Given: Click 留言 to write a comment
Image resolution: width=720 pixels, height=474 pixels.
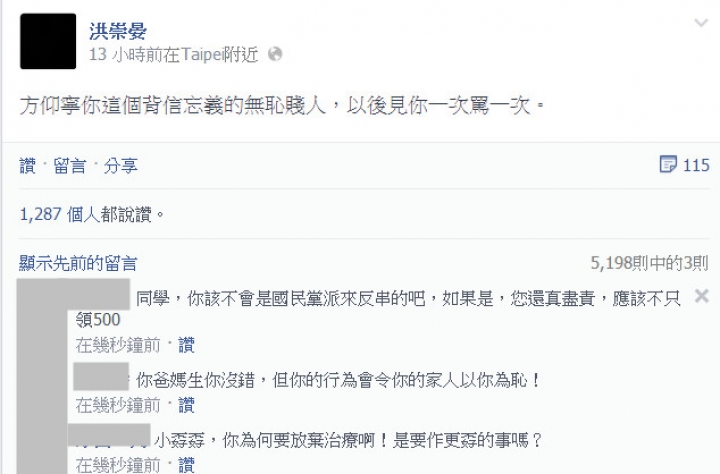Looking at the screenshot, I should click(x=70, y=166).
